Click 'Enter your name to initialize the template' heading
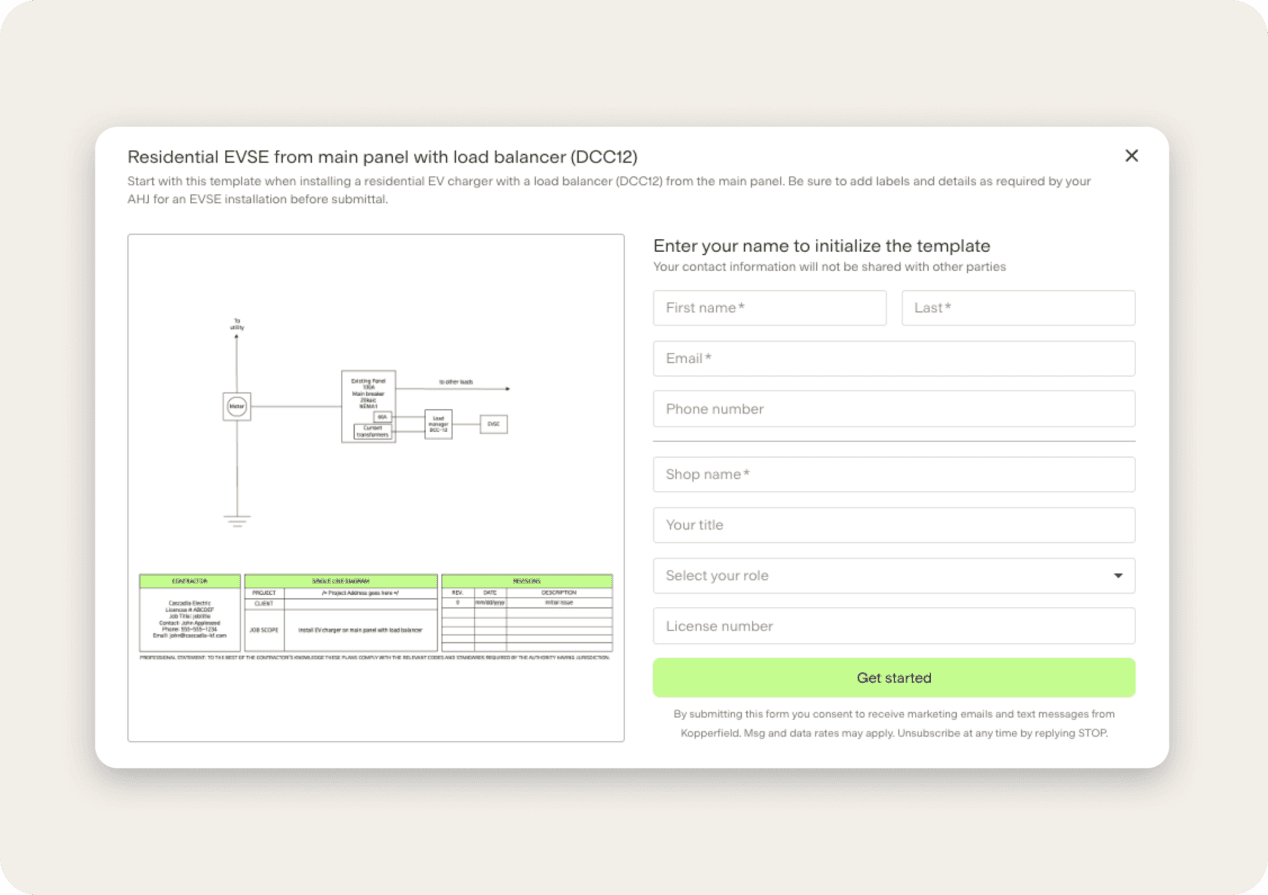 (822, 246)
